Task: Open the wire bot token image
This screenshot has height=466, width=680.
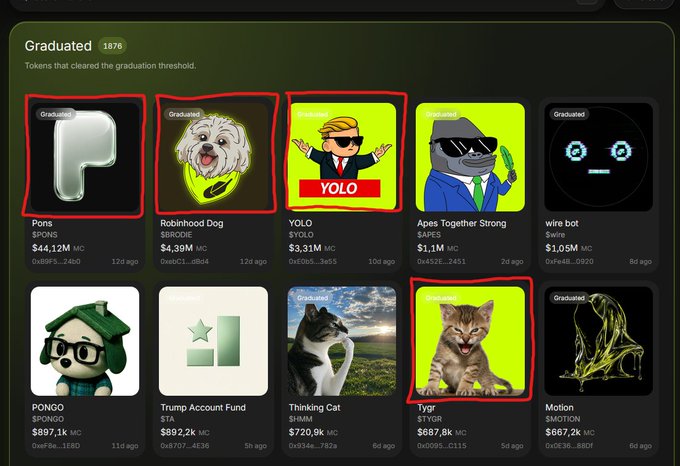Action: pos(598,157)
